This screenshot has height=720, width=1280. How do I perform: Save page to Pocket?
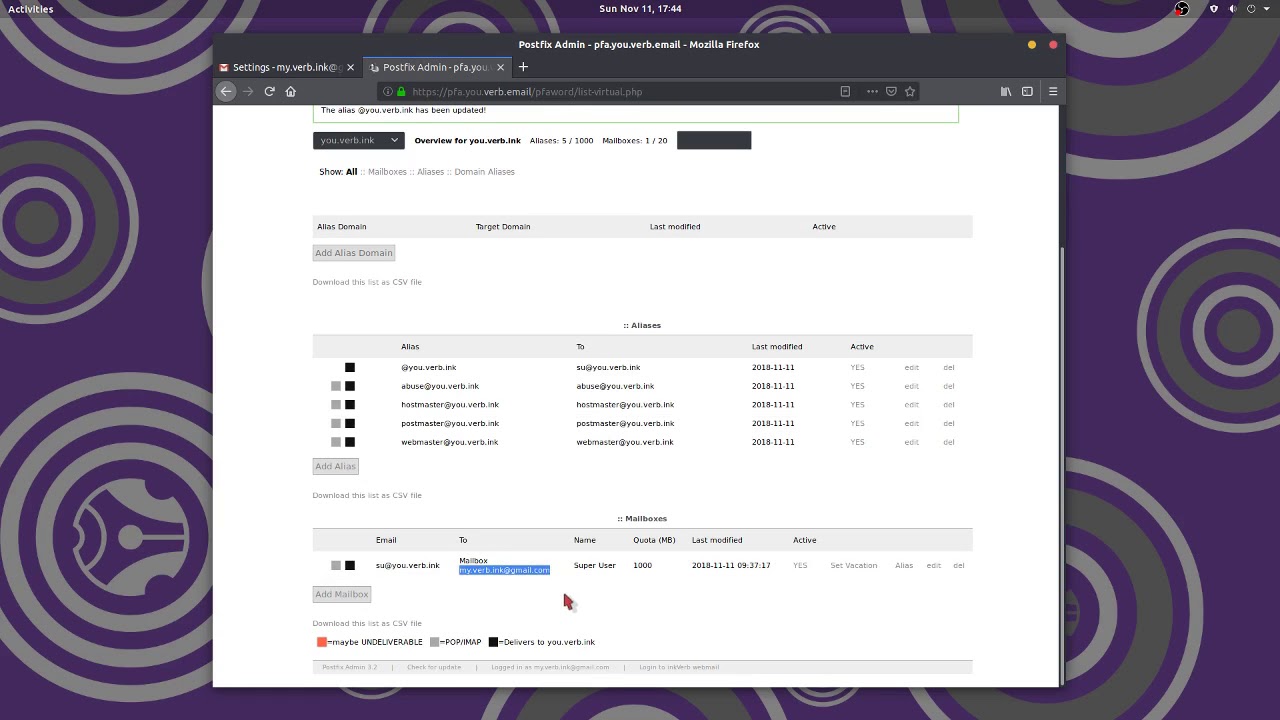coord(891,91)
